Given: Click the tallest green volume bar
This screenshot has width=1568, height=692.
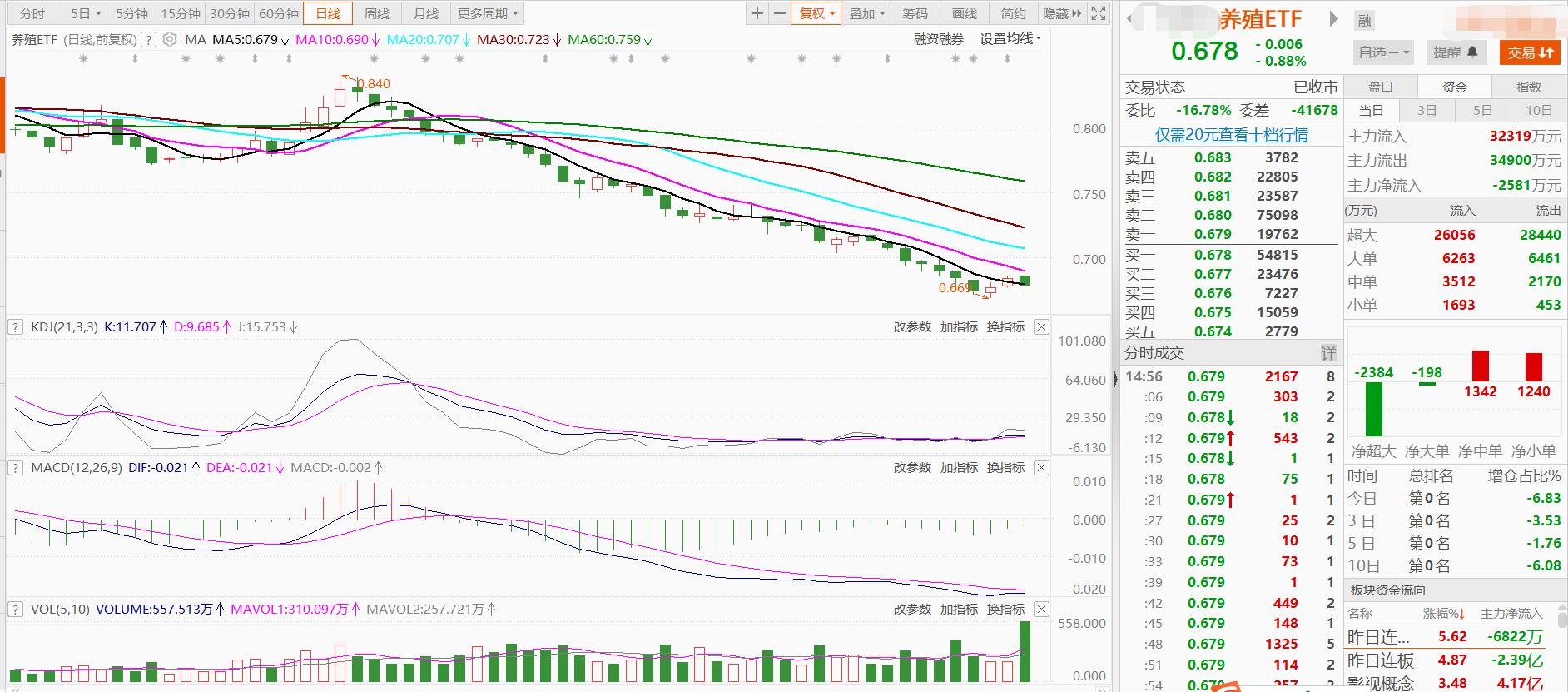Looking at the screenshot, I should pos(1025,651).
